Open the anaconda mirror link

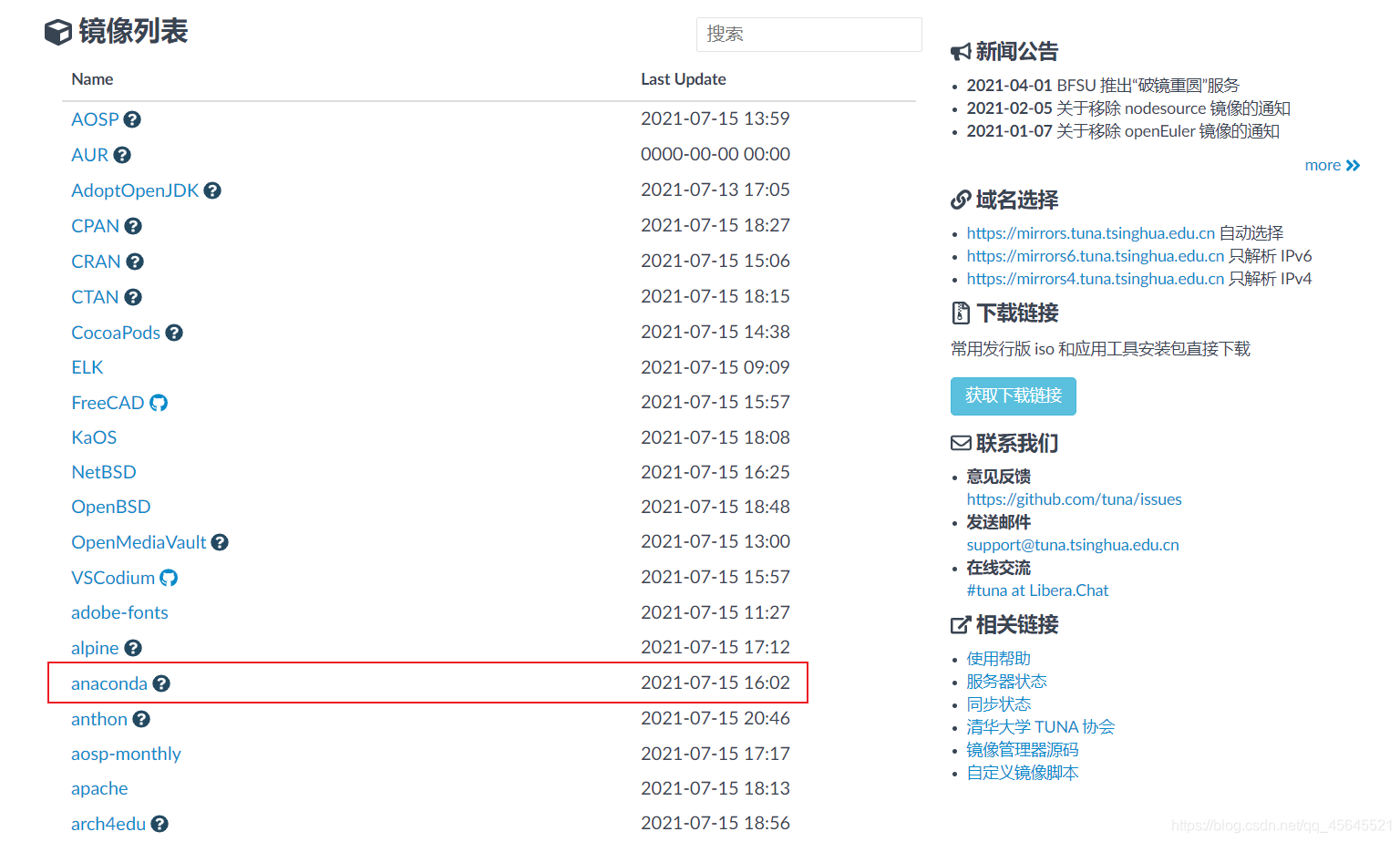pos(109,683)
